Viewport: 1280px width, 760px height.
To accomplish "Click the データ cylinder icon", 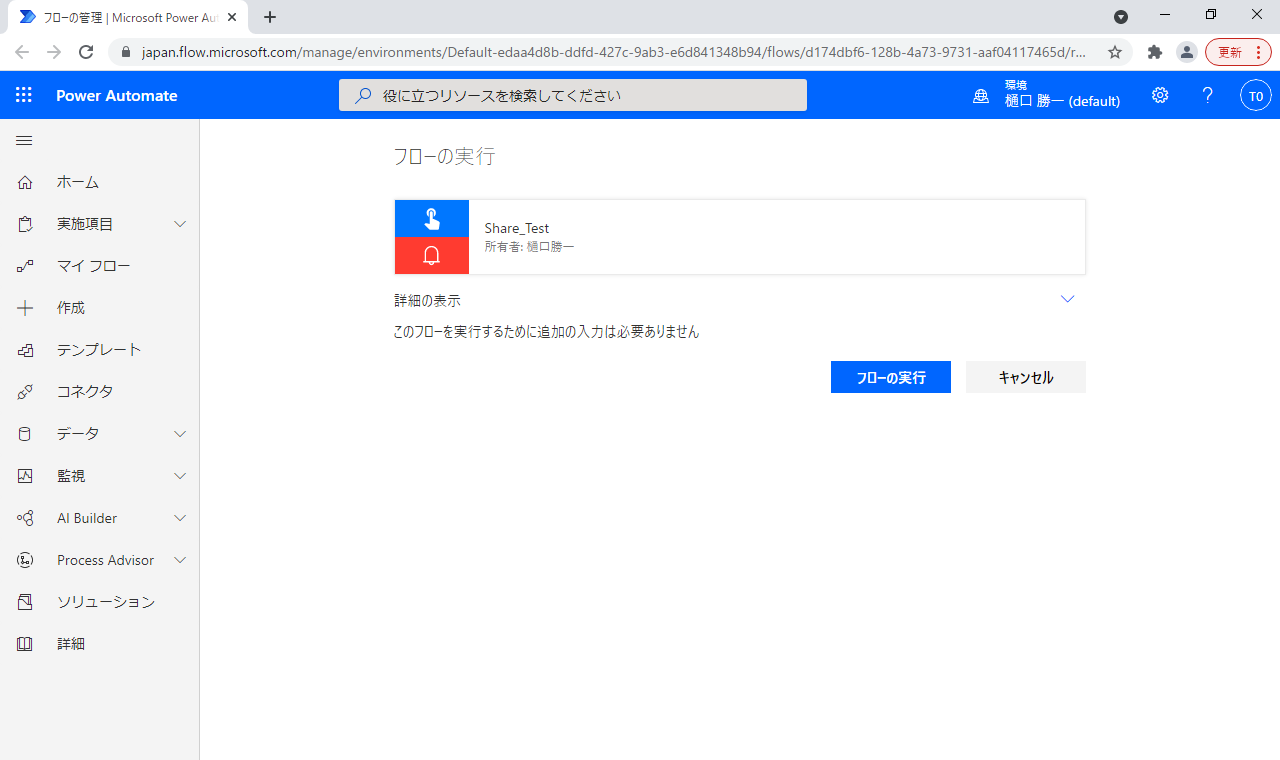I will 25,434.
